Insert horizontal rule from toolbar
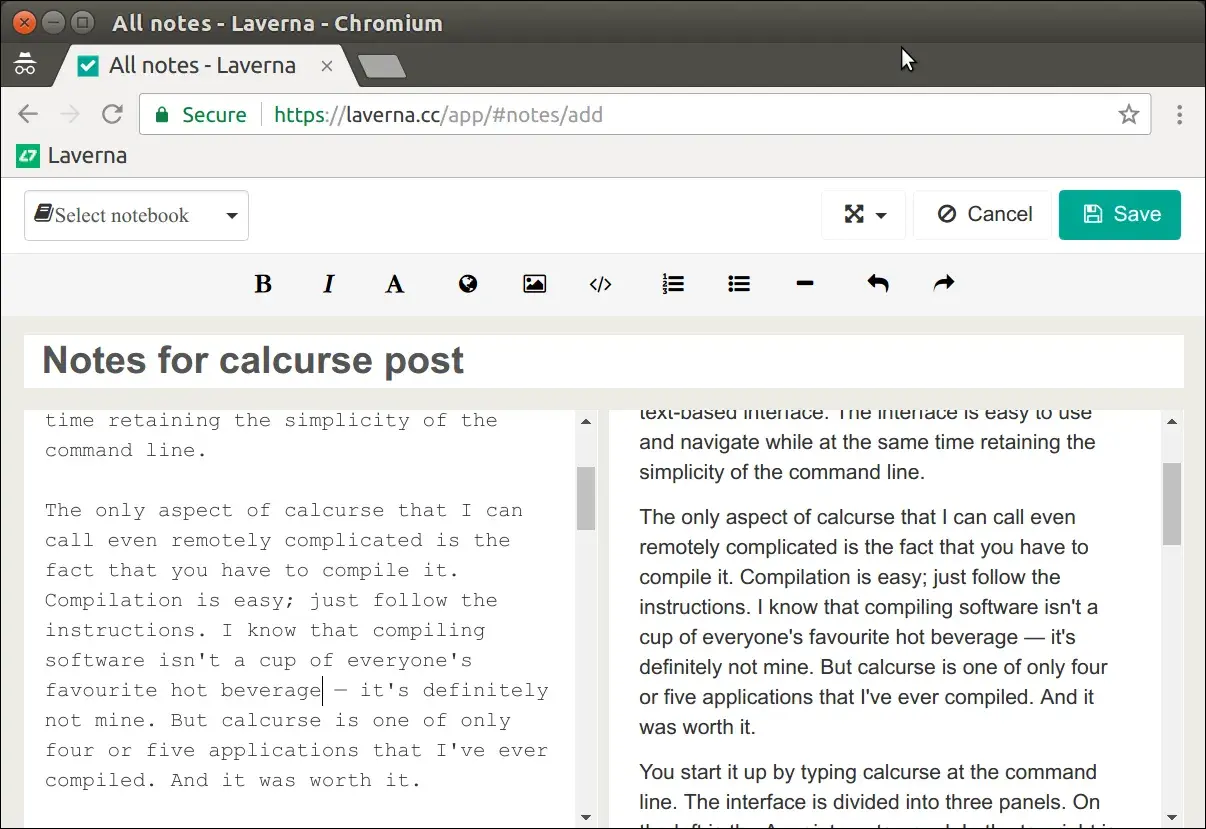 tap(805, 284)
